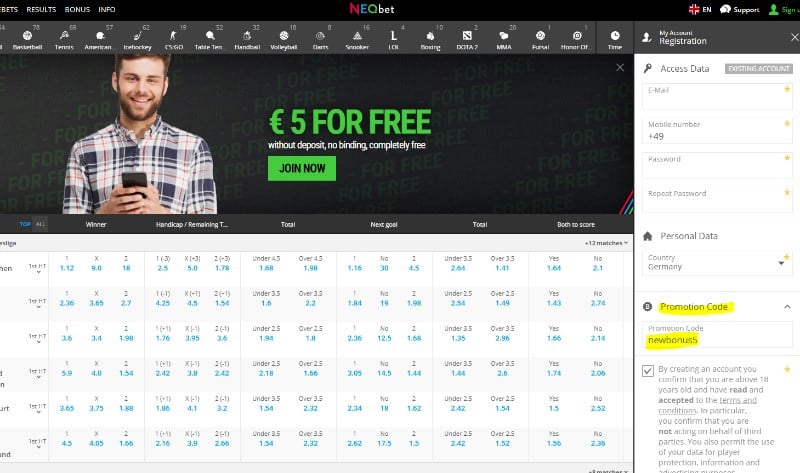Switch to ALL matches toggle
Viewport: 800px width, 473px height.
point(41,224)
